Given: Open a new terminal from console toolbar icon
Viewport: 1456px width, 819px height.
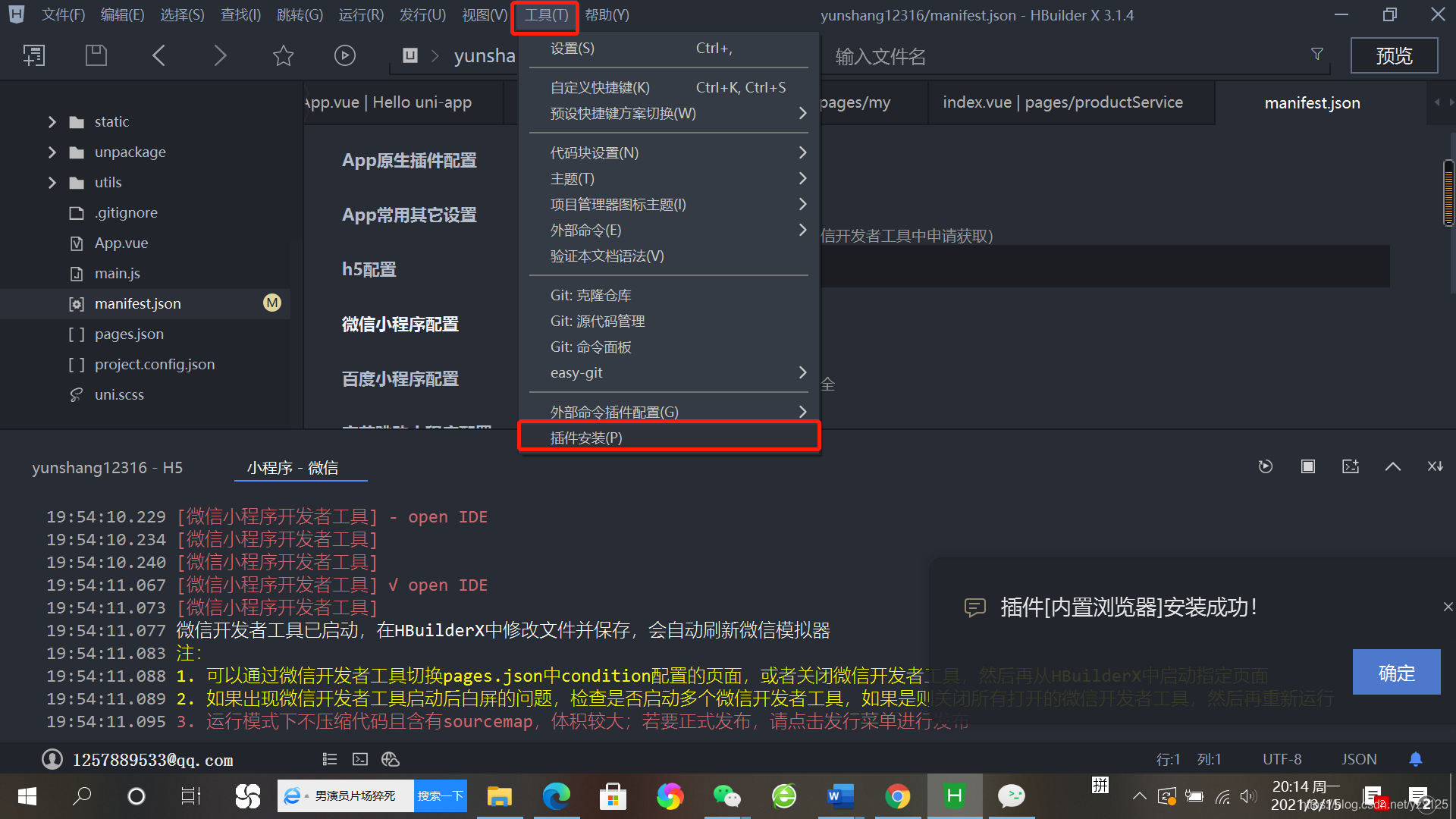Looking at the screenshot, I should pyautogui.click(x=1351, y=466).
